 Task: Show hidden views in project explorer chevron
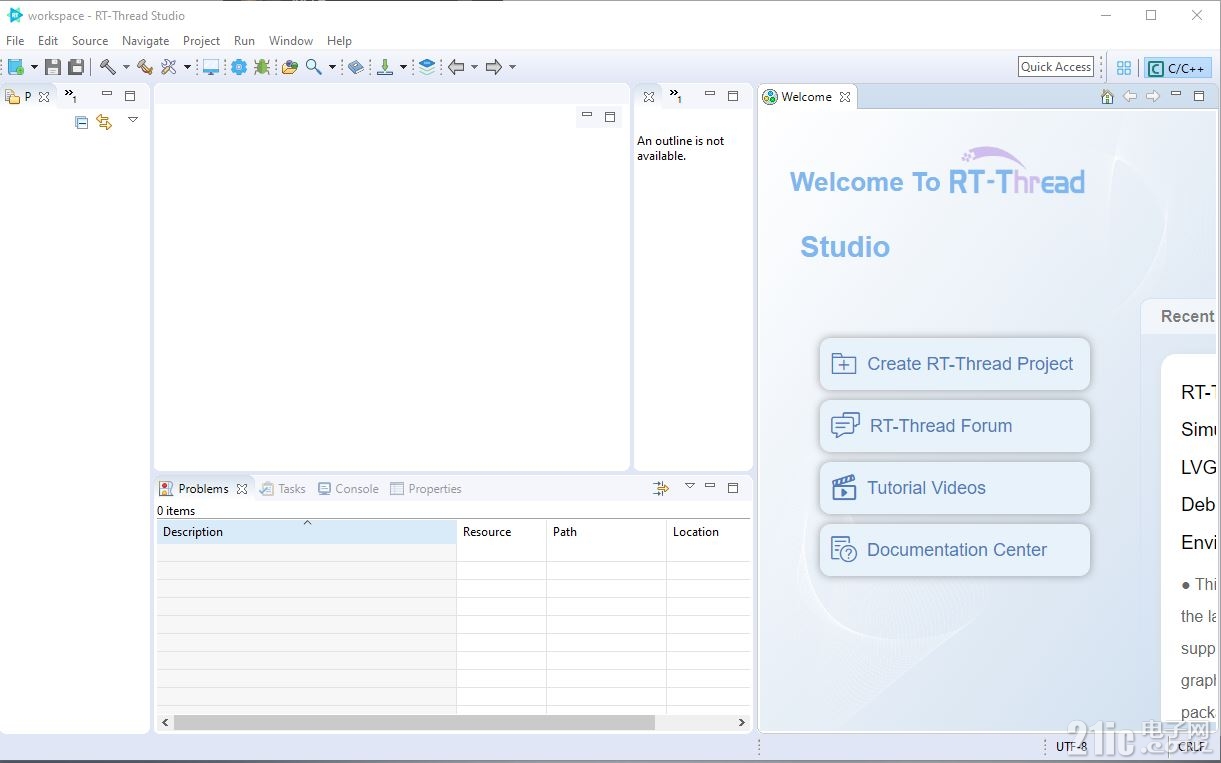point(70,96)
